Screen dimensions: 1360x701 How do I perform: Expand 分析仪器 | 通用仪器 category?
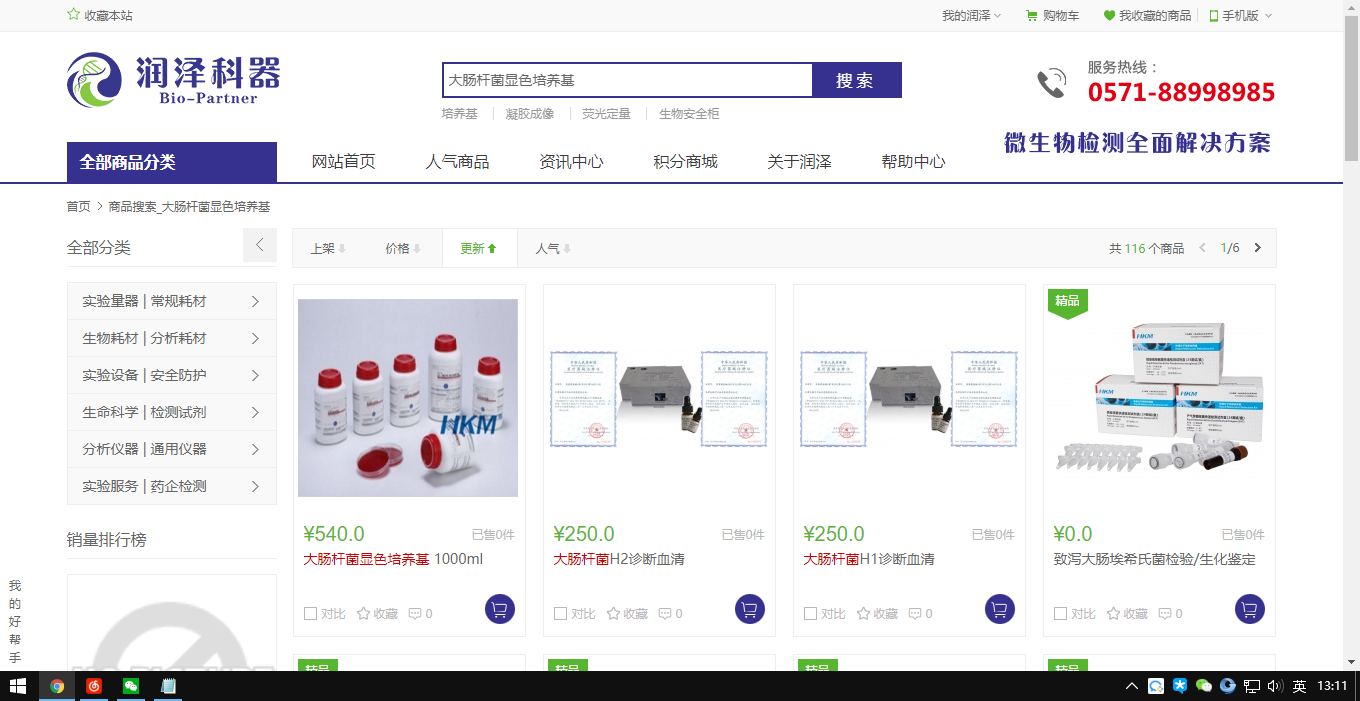(172, 449)
